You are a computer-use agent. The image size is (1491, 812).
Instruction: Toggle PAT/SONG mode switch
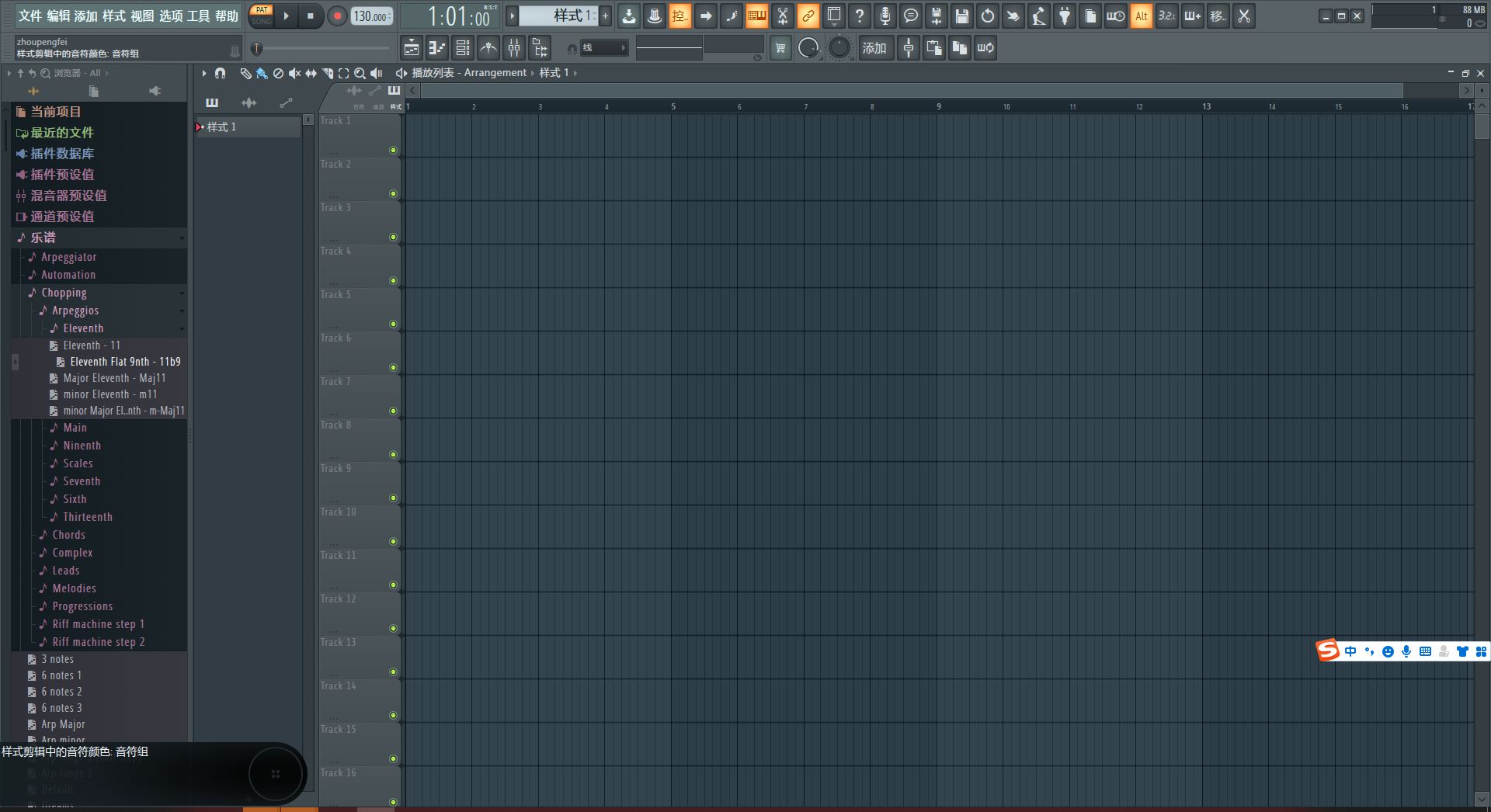(262, 16)
